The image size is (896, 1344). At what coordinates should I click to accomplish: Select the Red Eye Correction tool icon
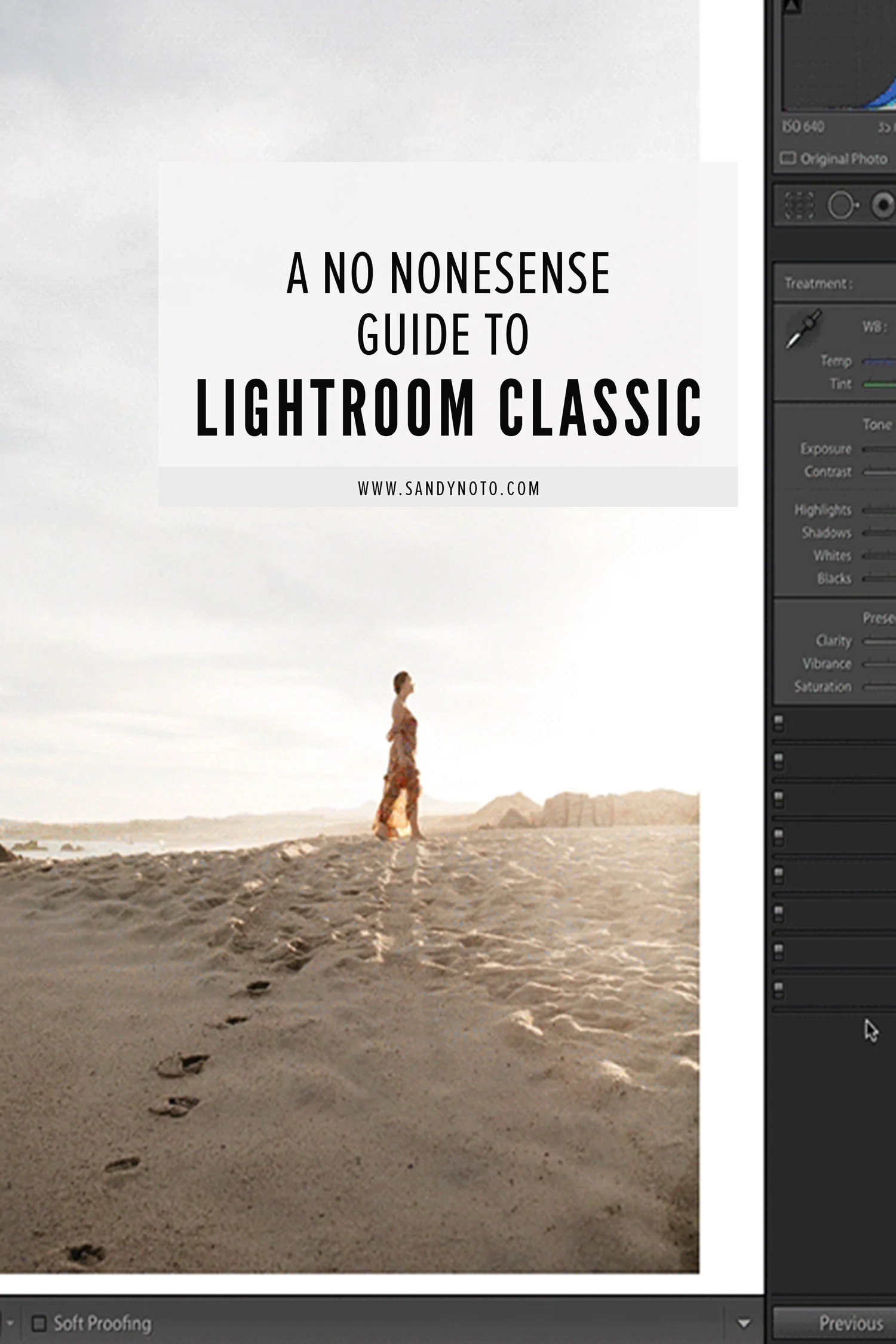click(x=884, y=205)
